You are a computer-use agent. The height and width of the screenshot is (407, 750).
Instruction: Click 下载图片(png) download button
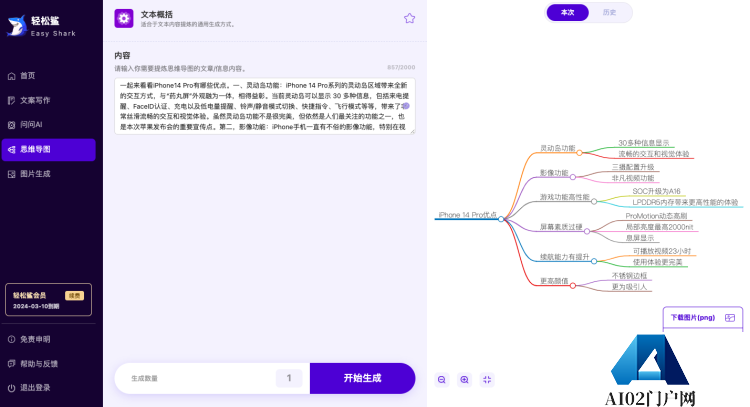click(x=703, y=318)
